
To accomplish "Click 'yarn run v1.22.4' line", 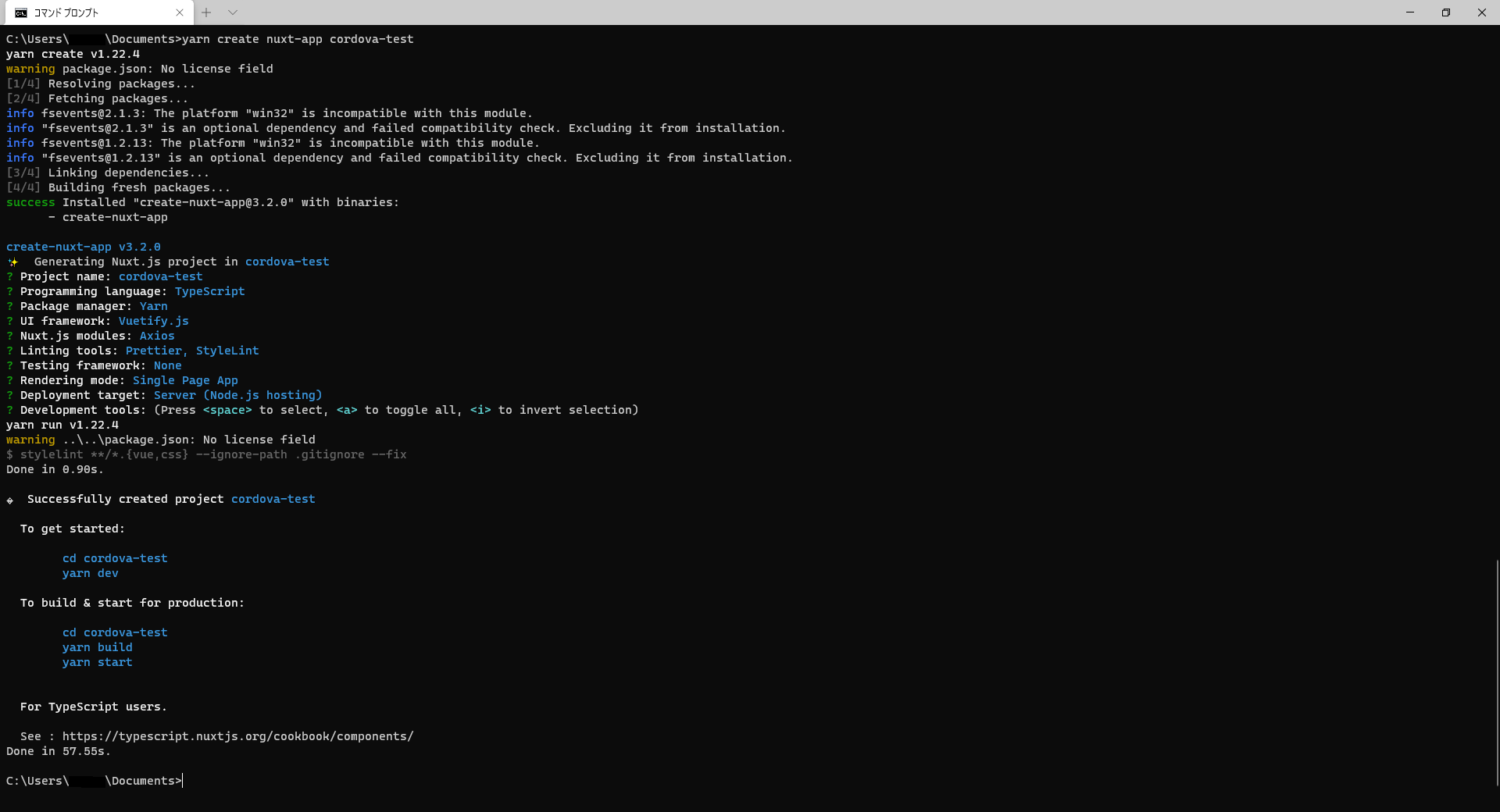I will tap(62, 425).
